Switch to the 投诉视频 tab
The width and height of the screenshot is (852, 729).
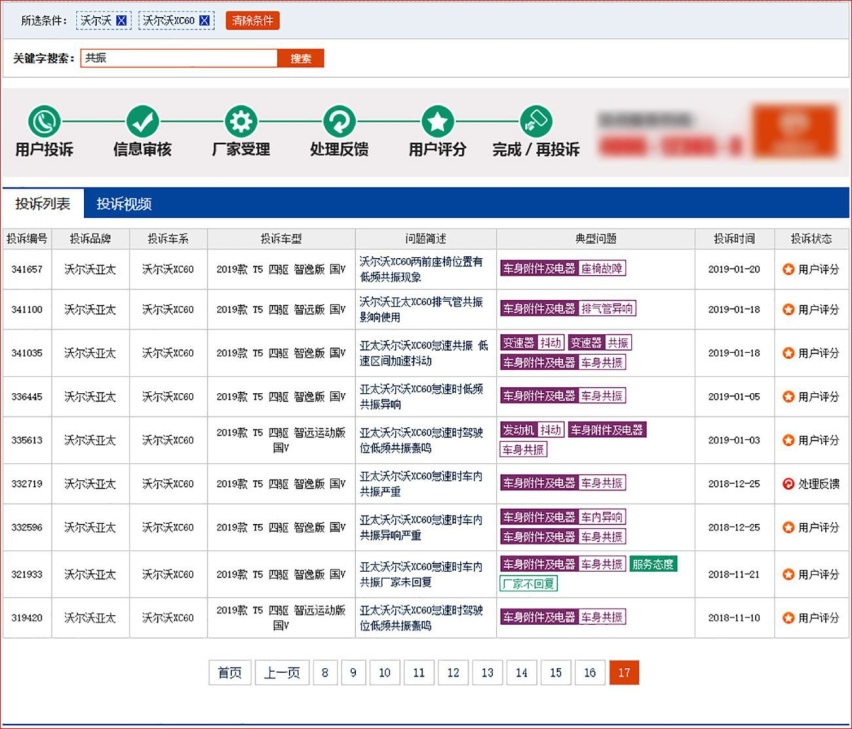pos(124,204)
